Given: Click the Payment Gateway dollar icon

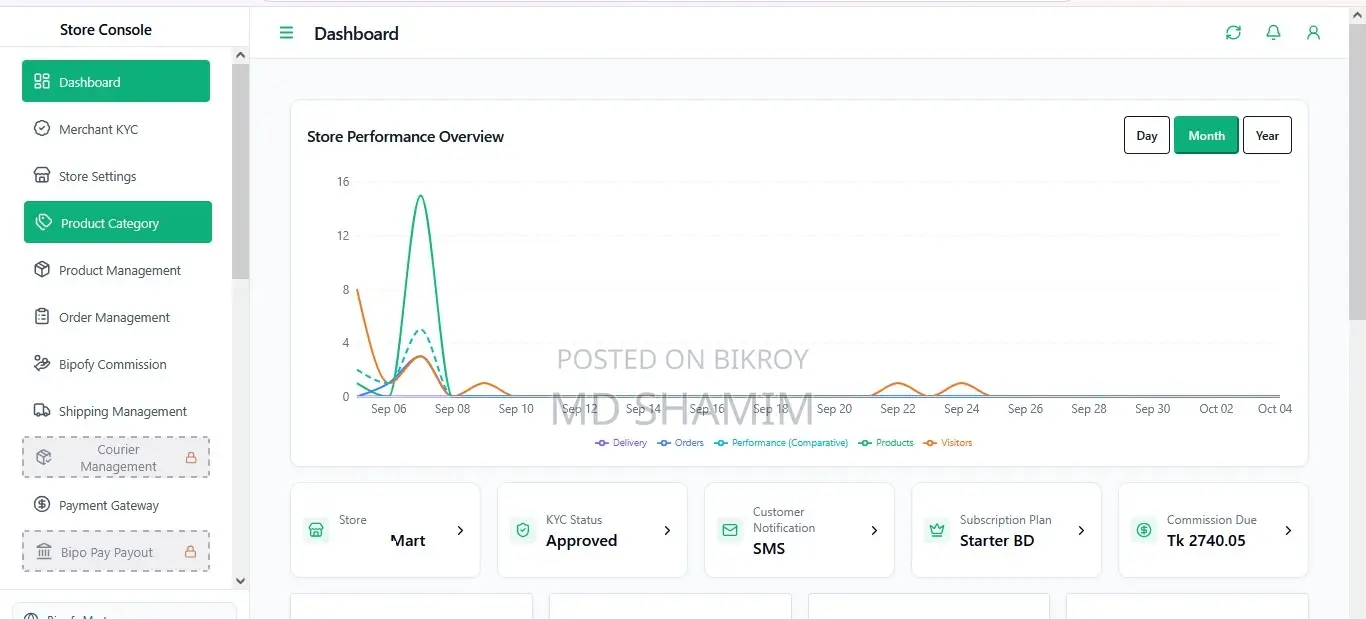Looking at the screenshot, I should 42,505.
